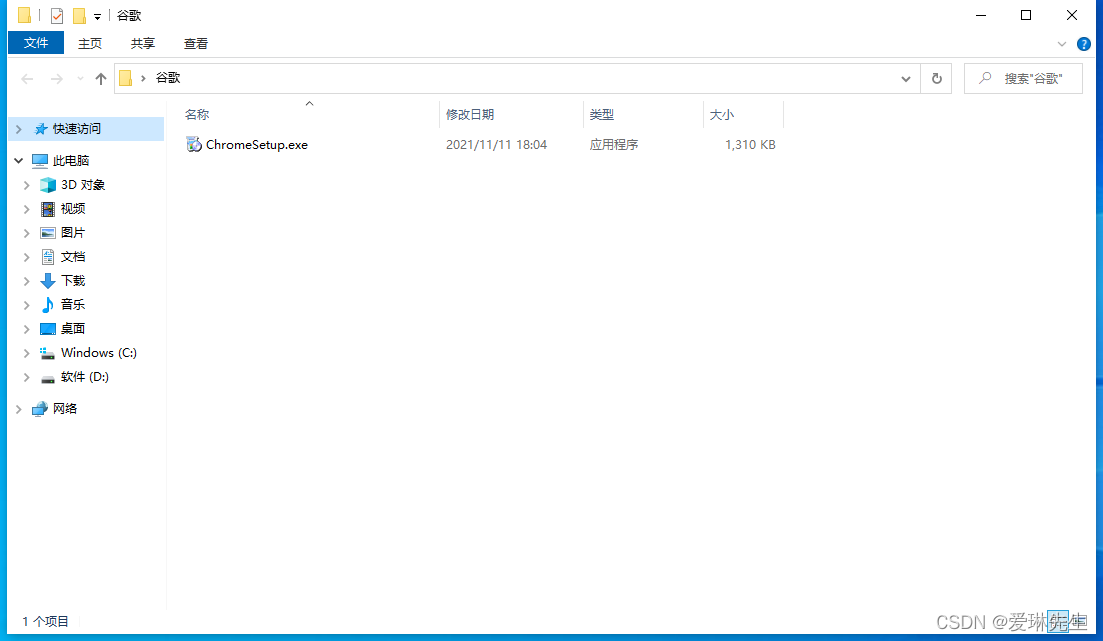
Task: Open recent locations dropdown arrow
Action: [80, 79]
